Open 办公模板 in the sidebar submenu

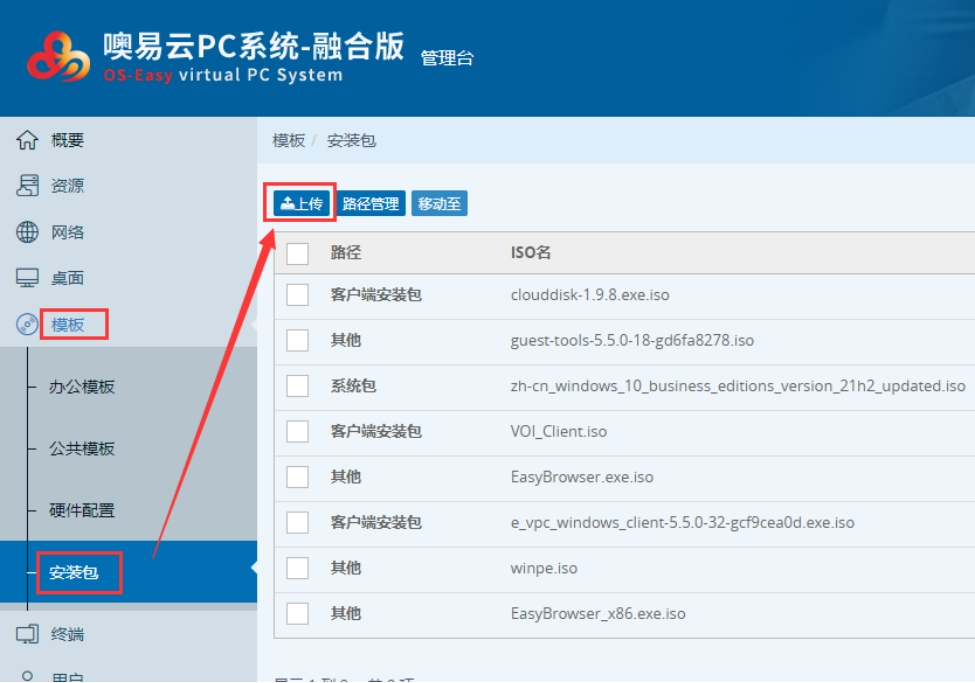(x=82, y=387)
